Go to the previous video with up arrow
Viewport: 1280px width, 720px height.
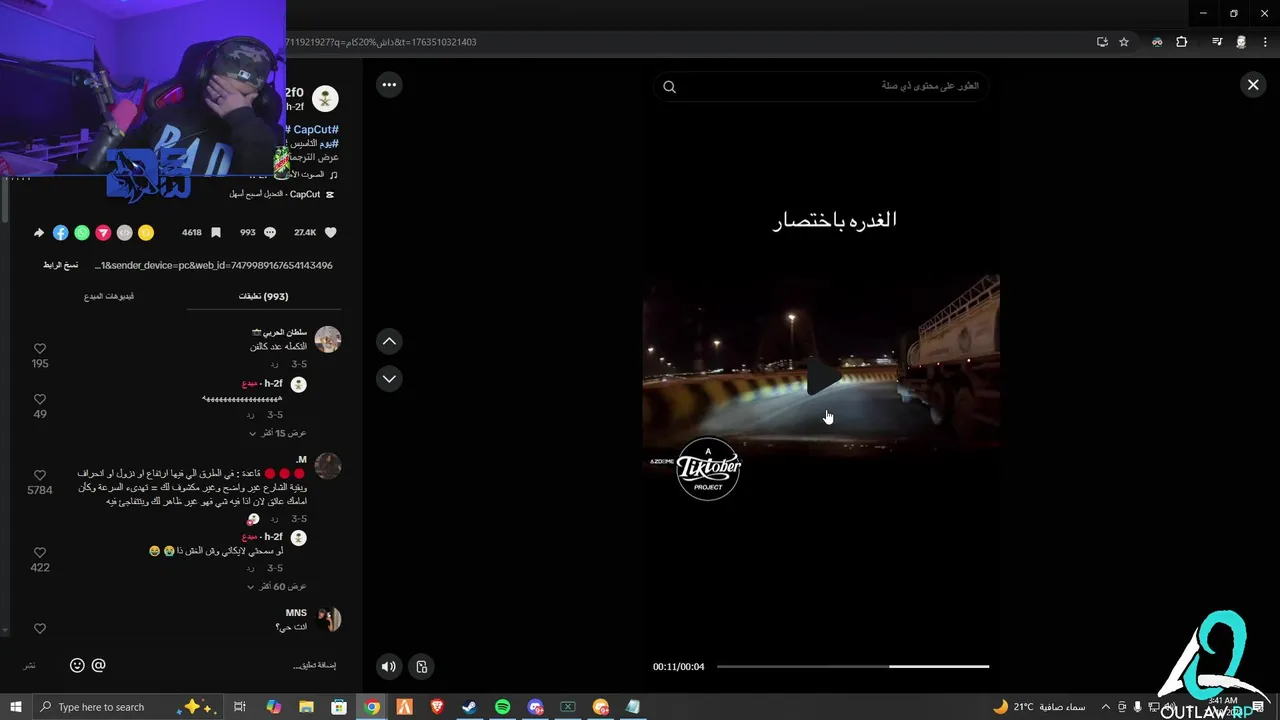[389, 341]
